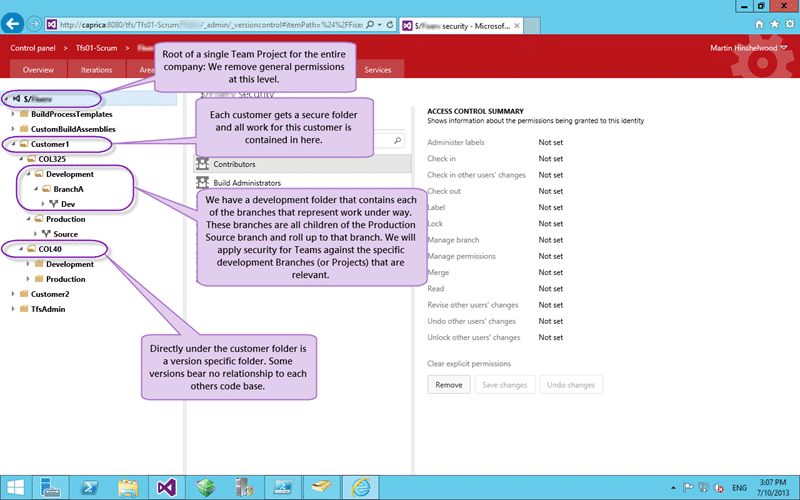
Task: Click the ENG language indicator in tray
Action: (x=739, y=488)
